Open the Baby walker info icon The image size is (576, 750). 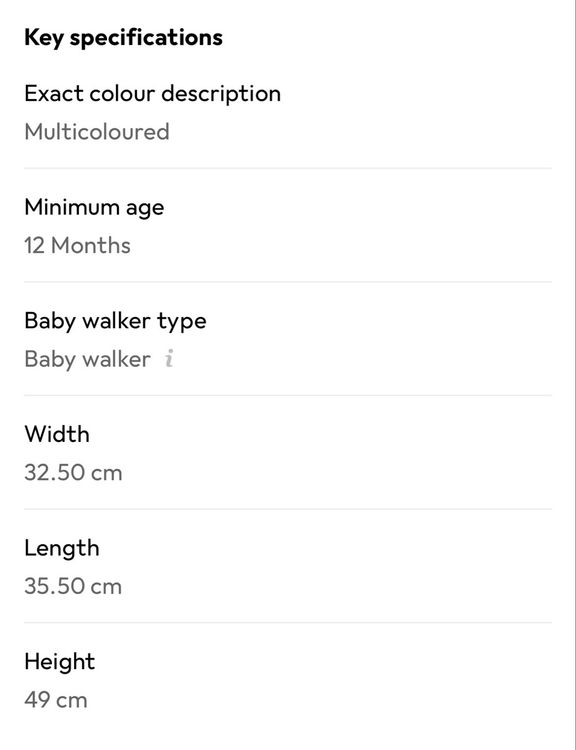pyautogui.click(x=169, y=358)
